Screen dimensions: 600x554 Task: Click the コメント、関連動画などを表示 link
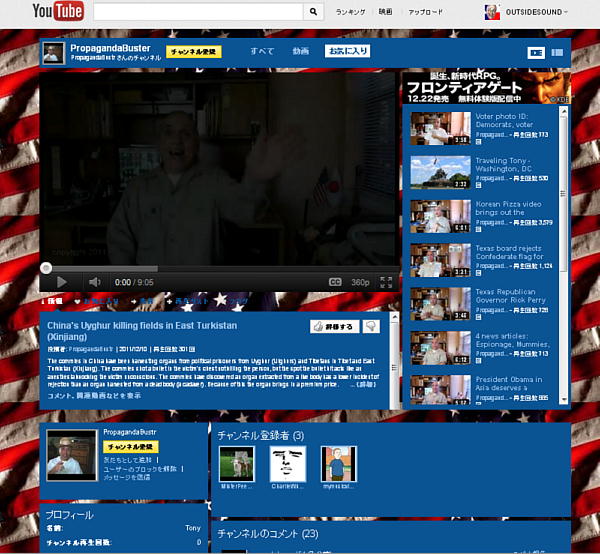(94, 396)
